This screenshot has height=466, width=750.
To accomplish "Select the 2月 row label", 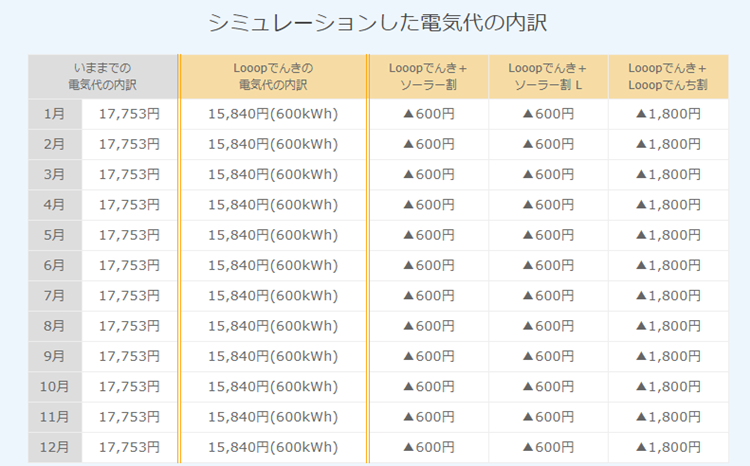I will (x=55, y=144).
